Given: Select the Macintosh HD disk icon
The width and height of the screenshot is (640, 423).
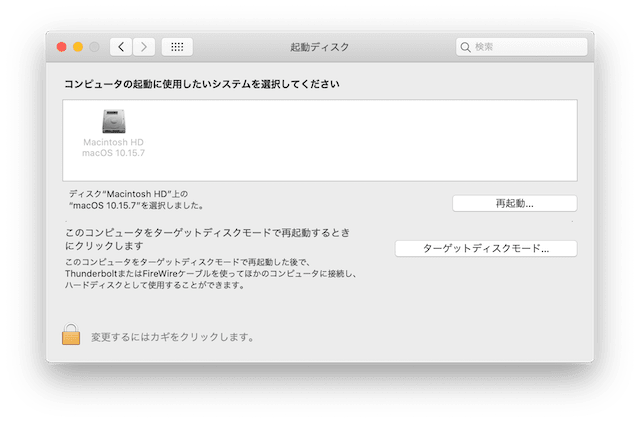Looking at the screenshot, I should coord(114,121).
